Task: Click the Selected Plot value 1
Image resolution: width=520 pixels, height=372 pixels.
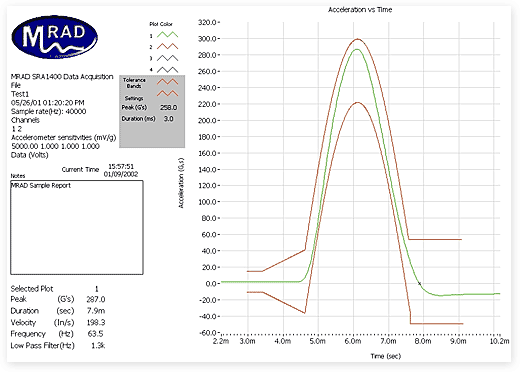Action: [97, 289]
